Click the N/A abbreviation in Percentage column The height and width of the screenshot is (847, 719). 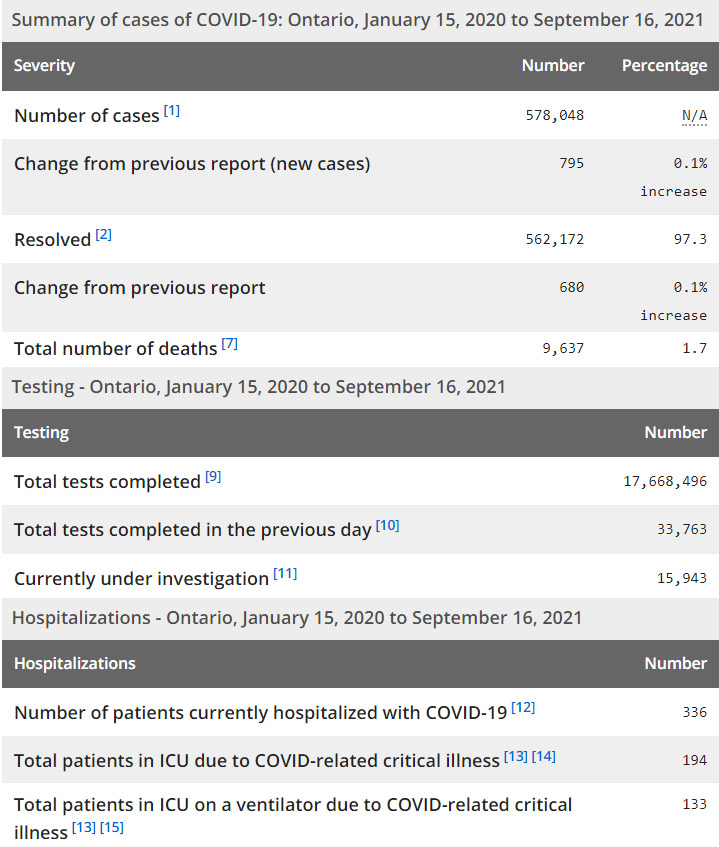pos(694,116)
